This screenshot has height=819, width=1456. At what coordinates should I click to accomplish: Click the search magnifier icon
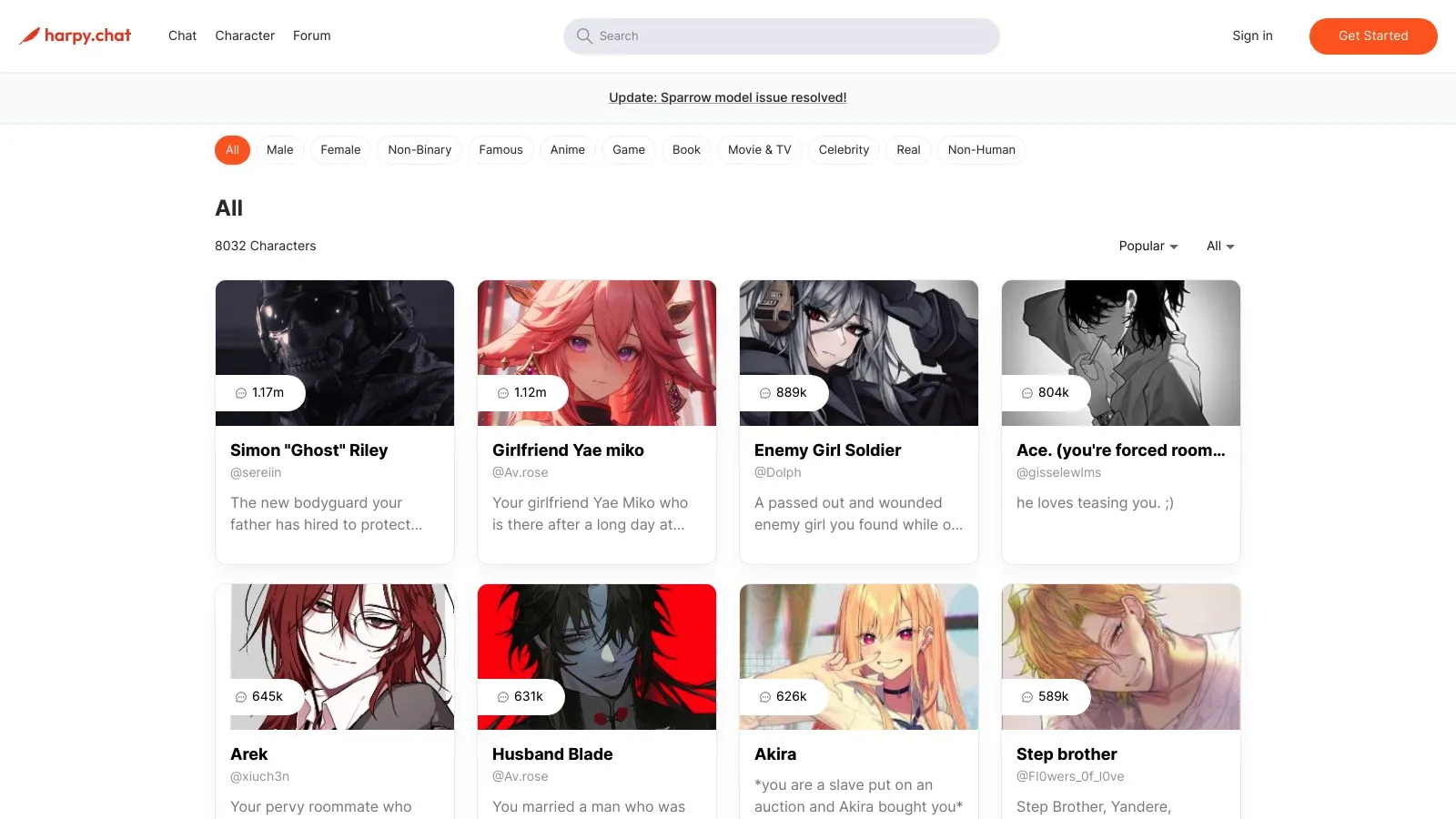pyautogui.click(x=584, y=35)
